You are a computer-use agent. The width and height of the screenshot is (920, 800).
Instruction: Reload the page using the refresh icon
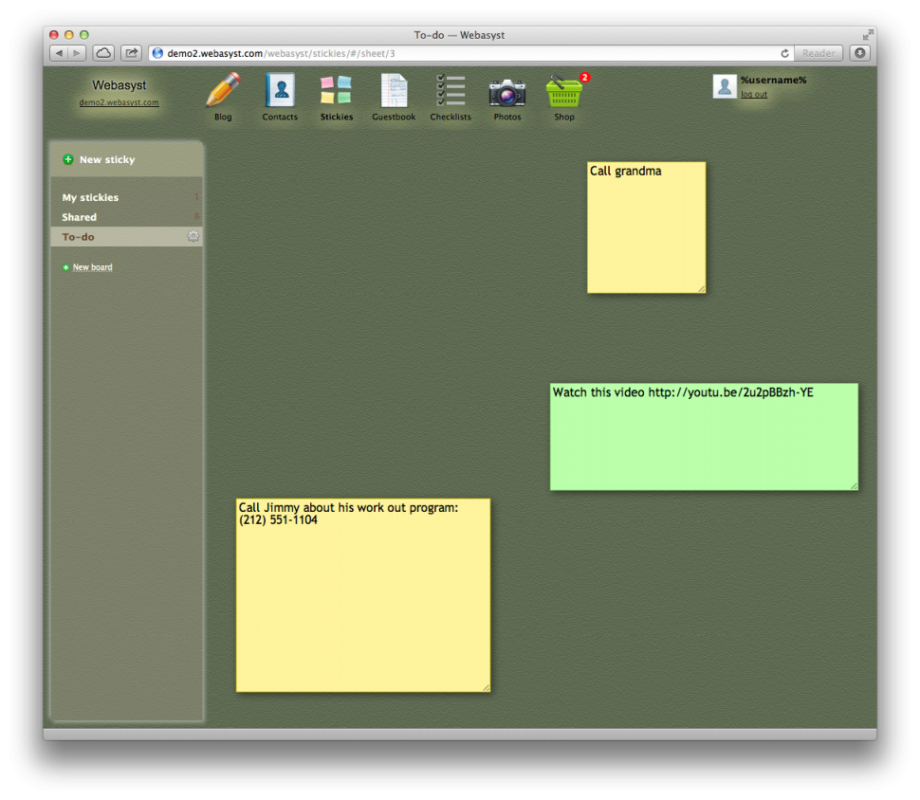tap(785, 53)
